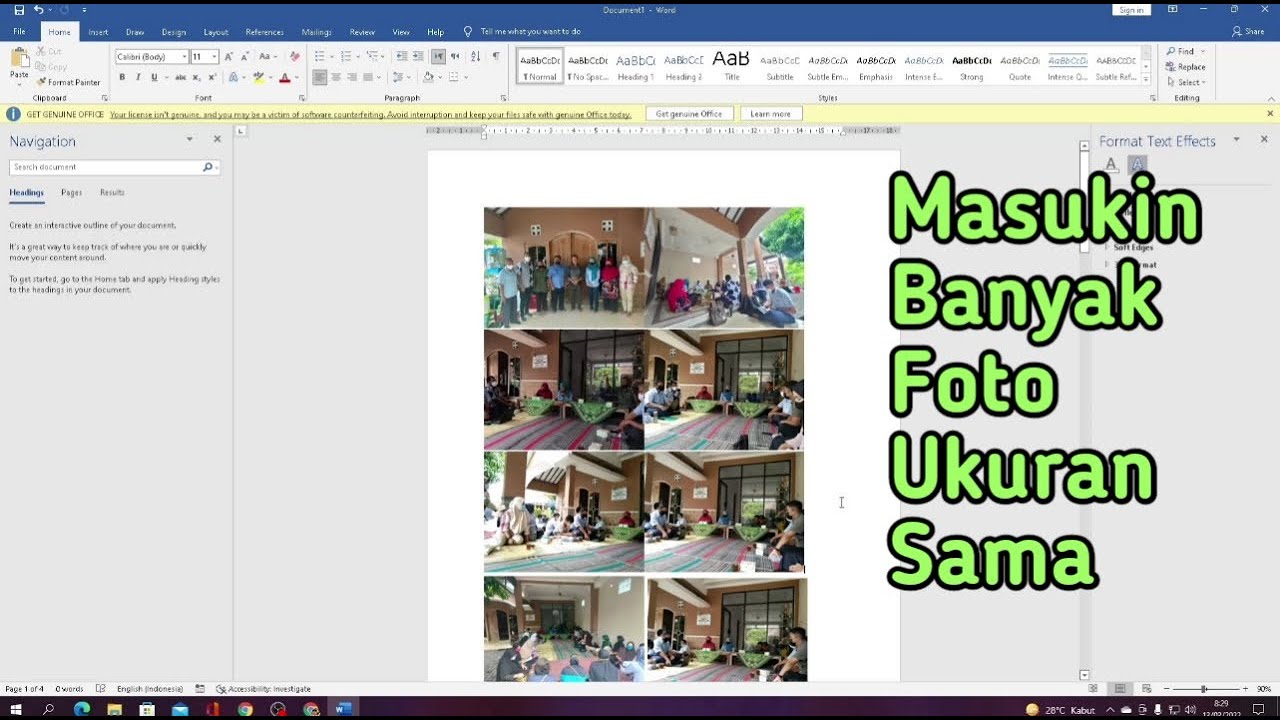Screen dimensions: 1280x720
Task: Open the Select dropdown in Editing group
Action: 1189,82
